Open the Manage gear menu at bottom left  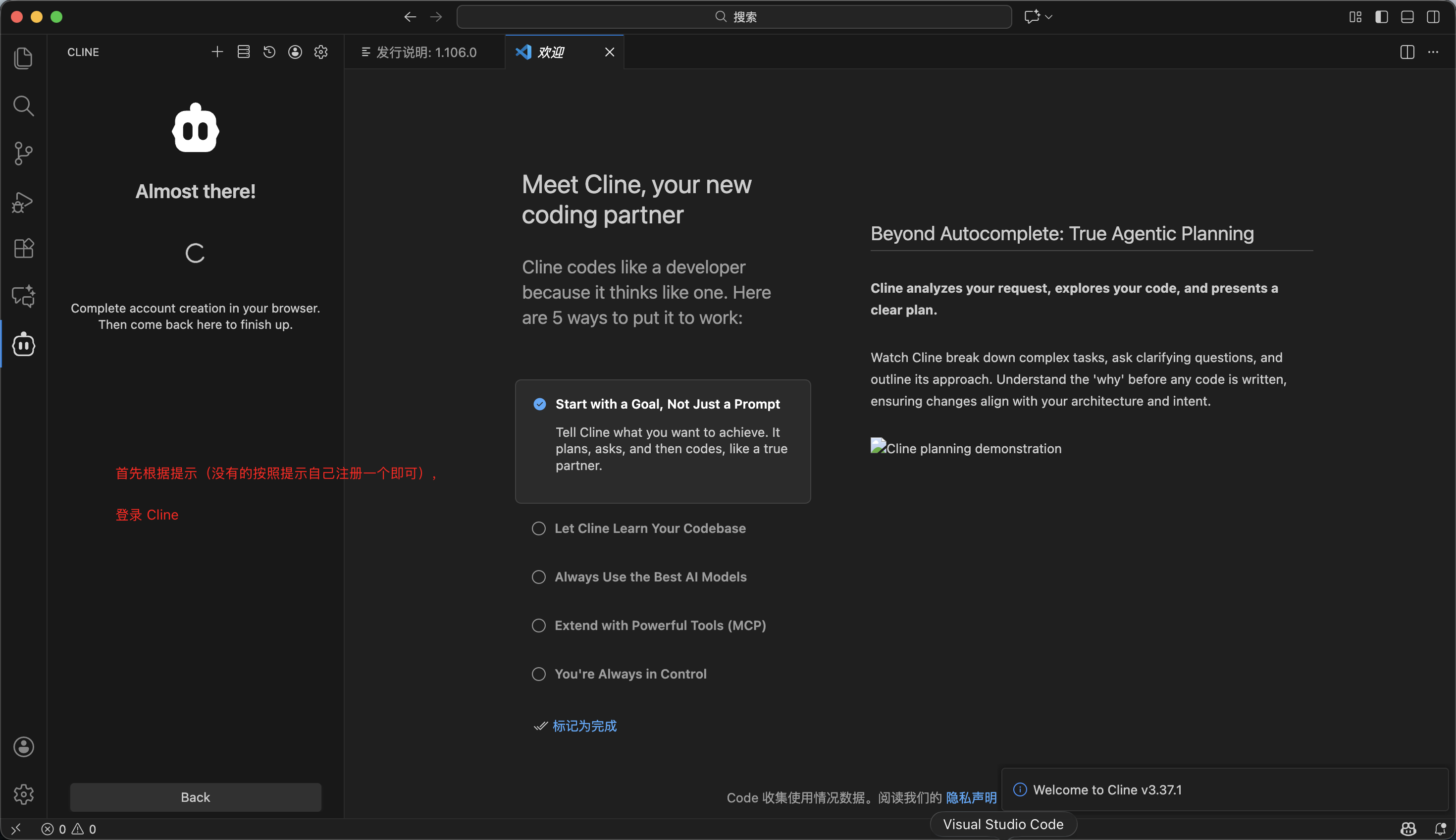pos(23,794)
